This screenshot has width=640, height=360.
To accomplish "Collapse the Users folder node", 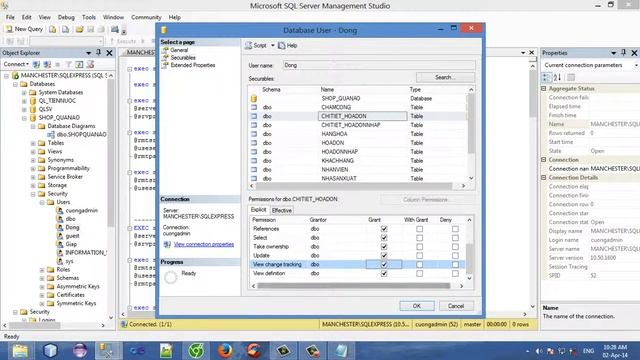I will point(42,202).
